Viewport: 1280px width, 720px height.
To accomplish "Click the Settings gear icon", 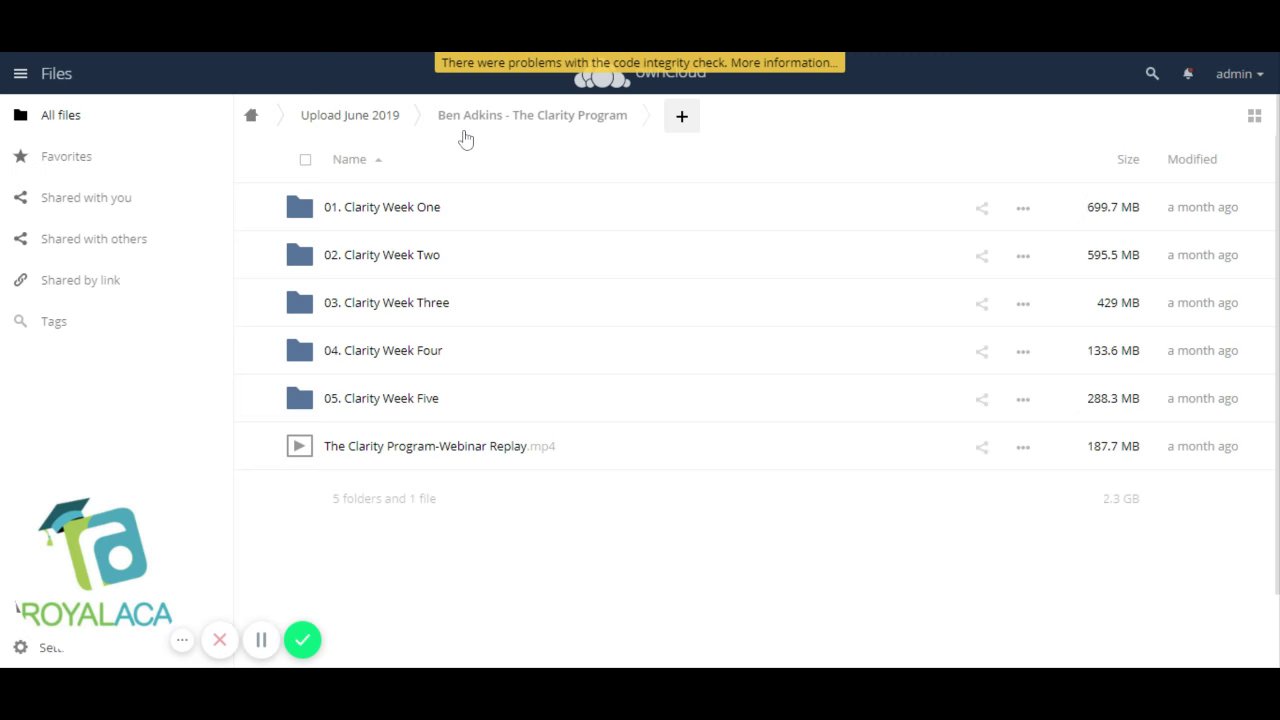I will pyautogui.click(x=20, y=647).
